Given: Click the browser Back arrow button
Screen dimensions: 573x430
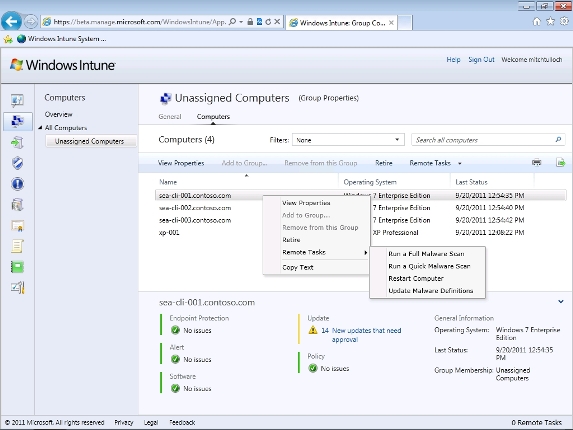Looking at the screenshot, I should pyautogui.click(x=11, y=22).
